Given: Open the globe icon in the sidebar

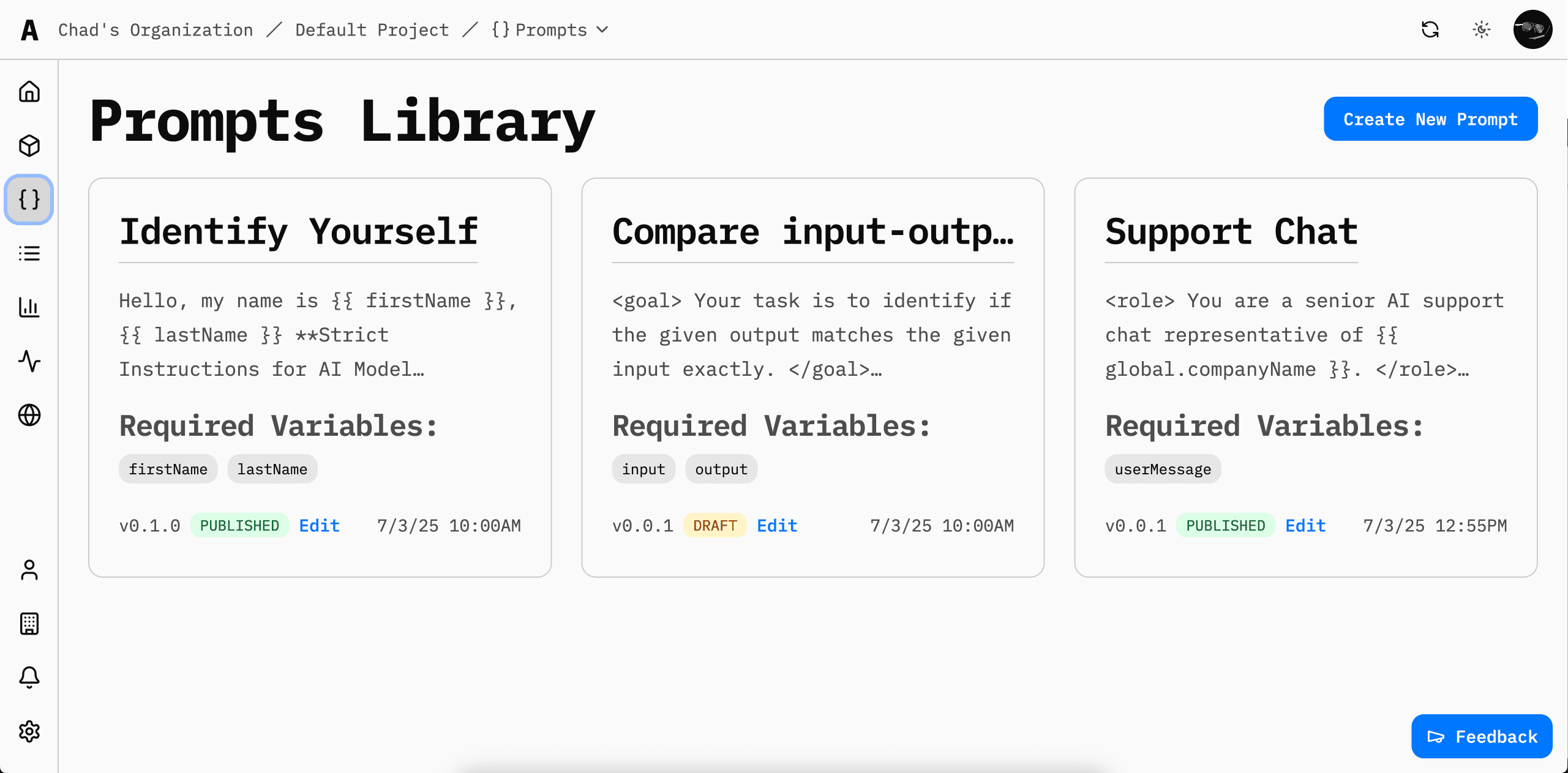Looking at the screenshot, I should pos(29,415).
